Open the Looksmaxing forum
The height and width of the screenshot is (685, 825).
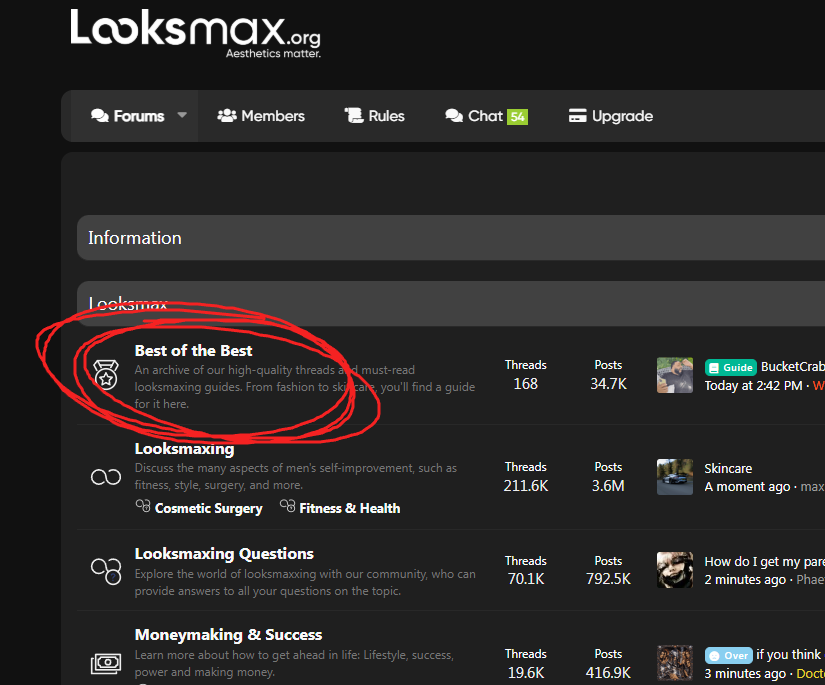tap(184, 449)
